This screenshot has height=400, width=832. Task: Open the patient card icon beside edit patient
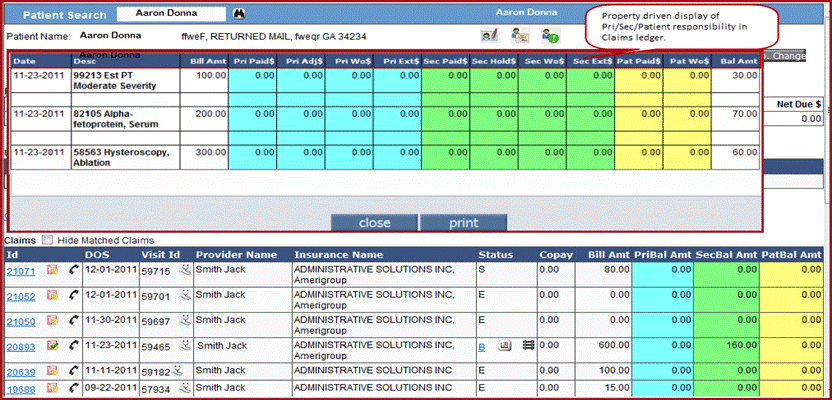(519, 36)
